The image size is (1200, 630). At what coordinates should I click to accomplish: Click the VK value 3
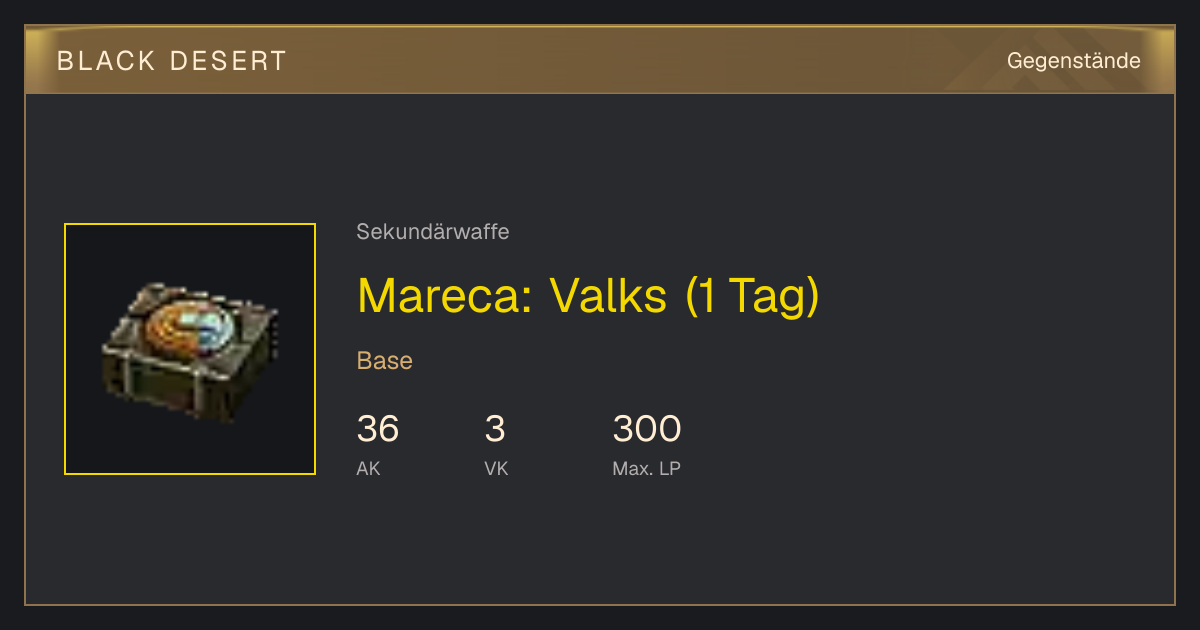(495, 429)
